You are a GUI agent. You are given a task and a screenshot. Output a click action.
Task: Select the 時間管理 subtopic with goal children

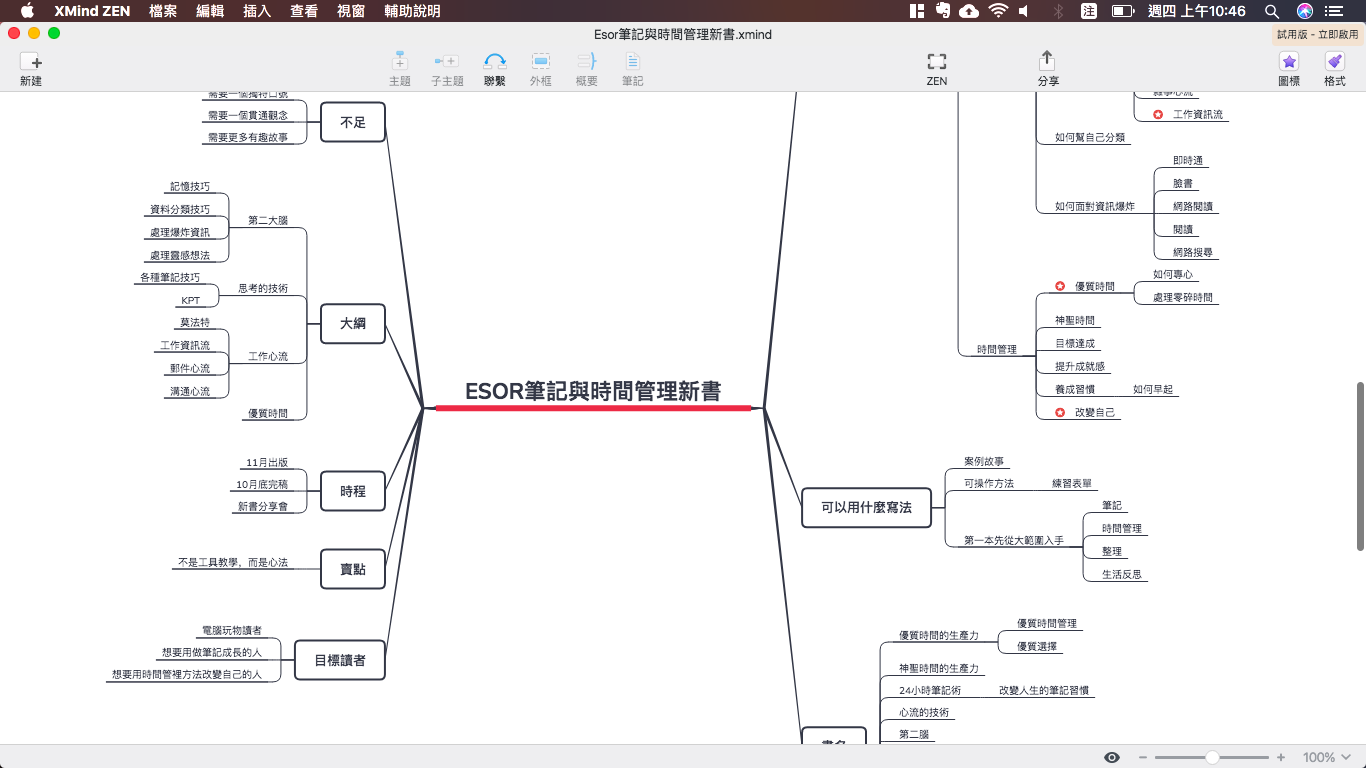(997, 350)
